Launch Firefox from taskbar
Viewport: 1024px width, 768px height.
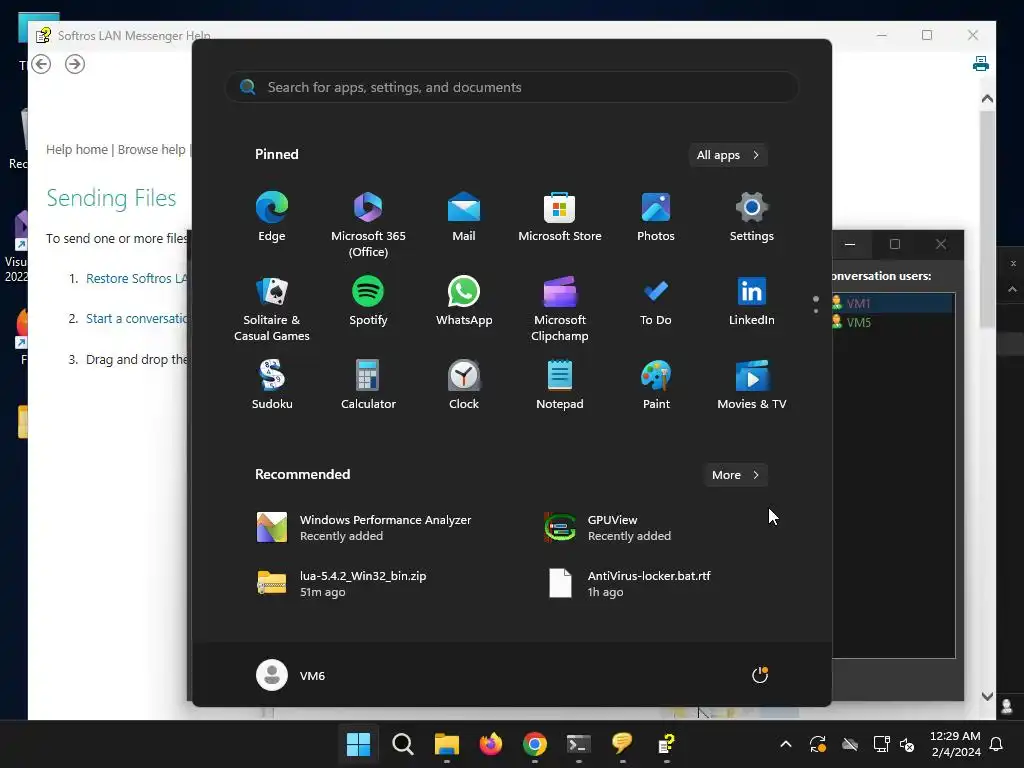[x=490, y=744]
